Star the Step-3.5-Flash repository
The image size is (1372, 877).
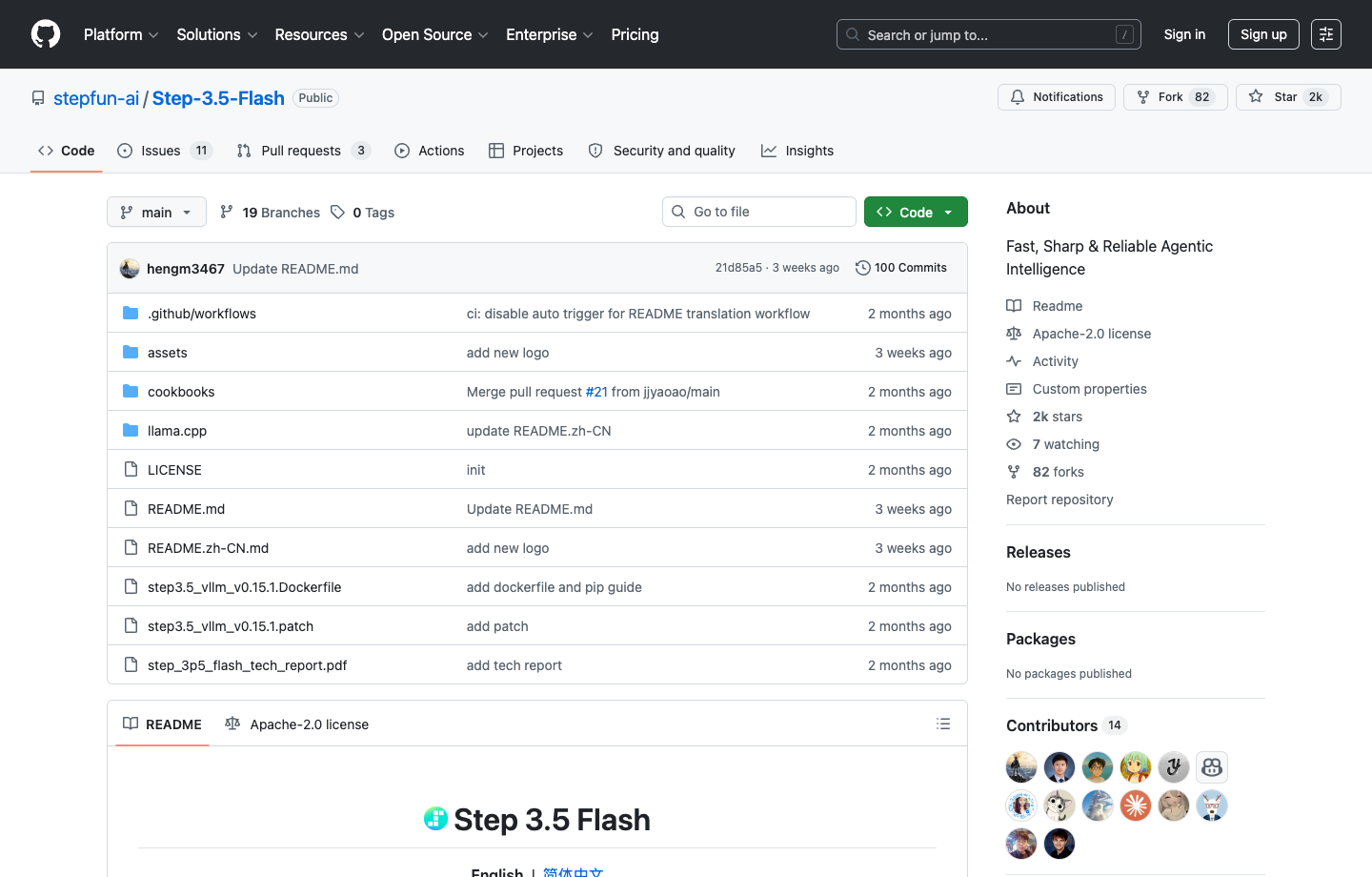1288,96
